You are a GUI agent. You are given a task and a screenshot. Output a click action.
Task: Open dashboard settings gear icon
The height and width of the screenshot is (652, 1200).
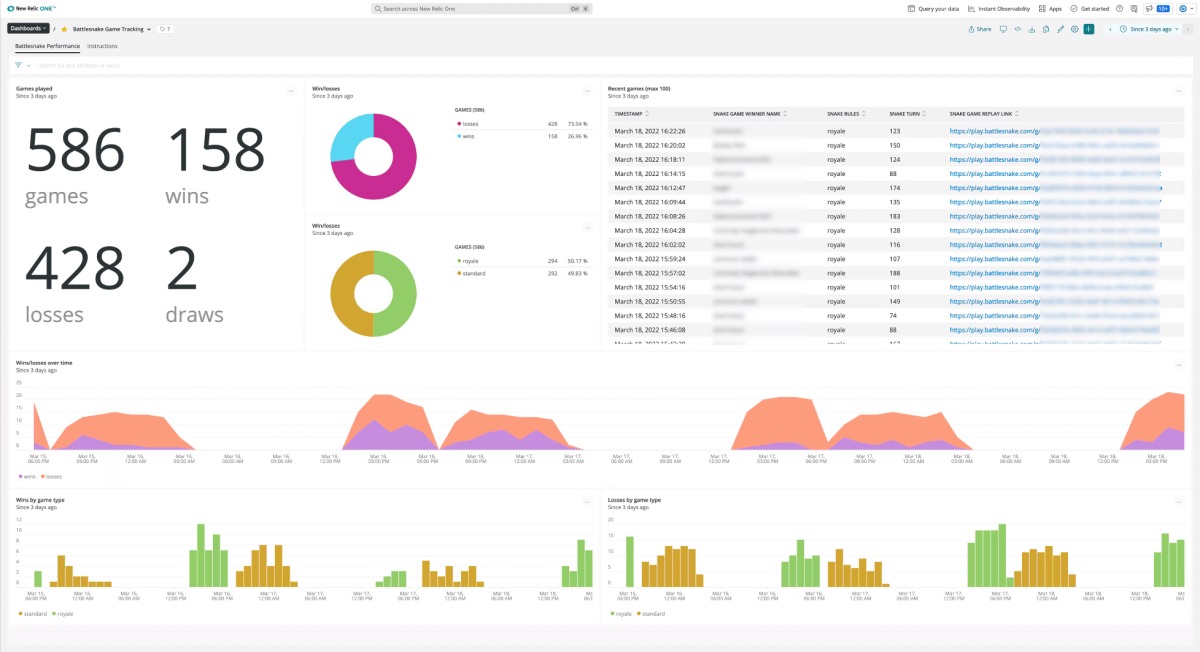click(1074, 29)
